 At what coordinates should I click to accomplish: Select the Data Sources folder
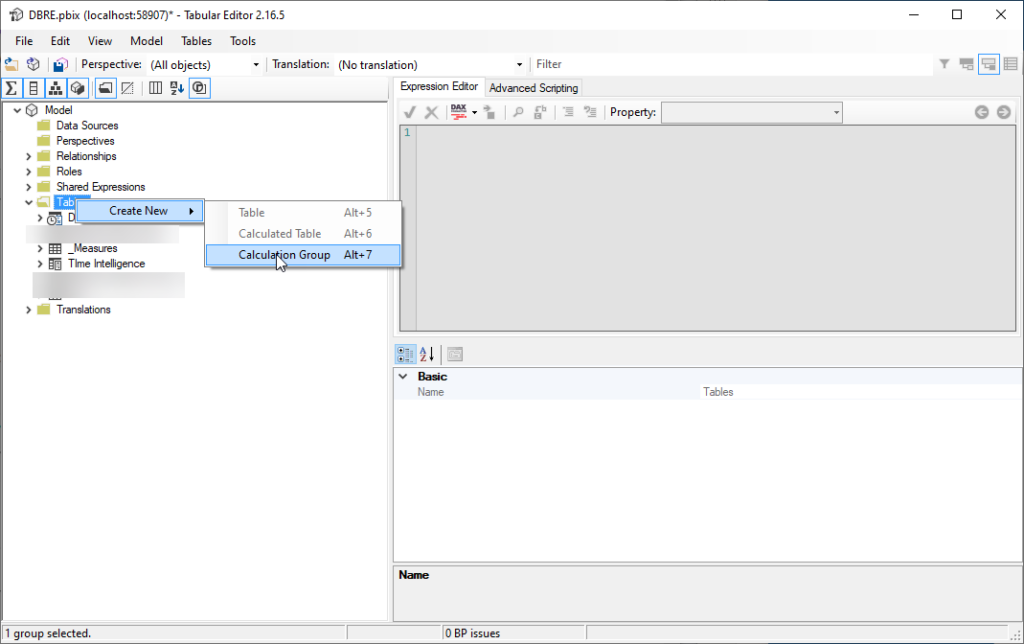click(x=87, y=125)
